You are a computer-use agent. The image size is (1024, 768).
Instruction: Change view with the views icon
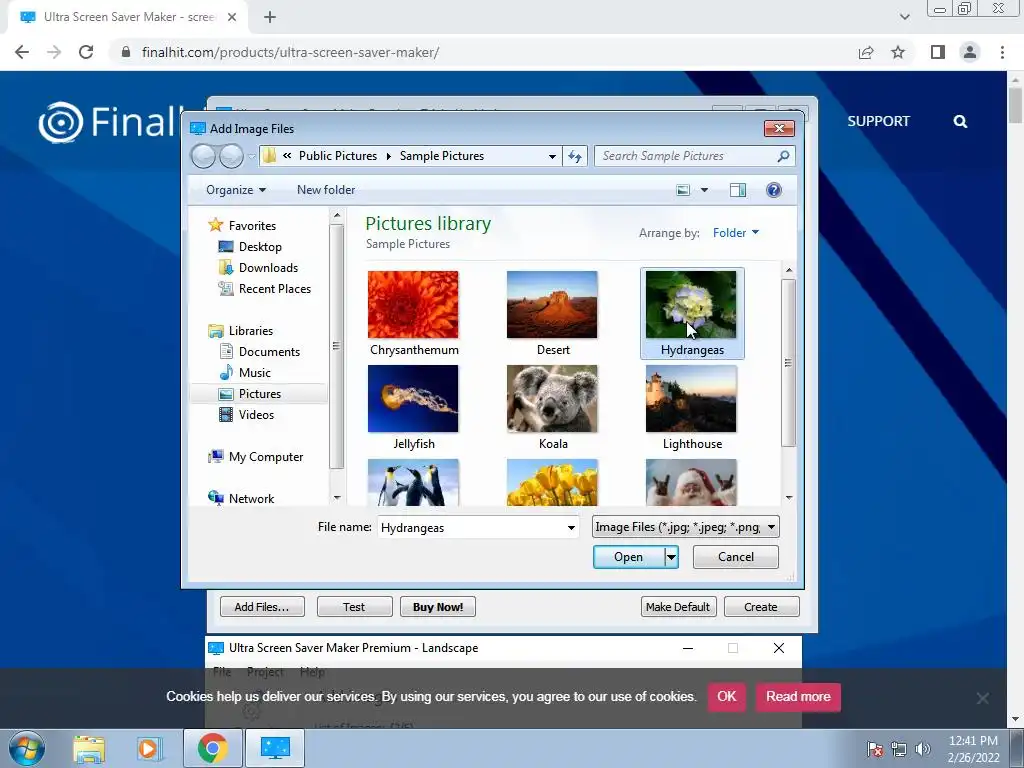click(x=683, y=190)
